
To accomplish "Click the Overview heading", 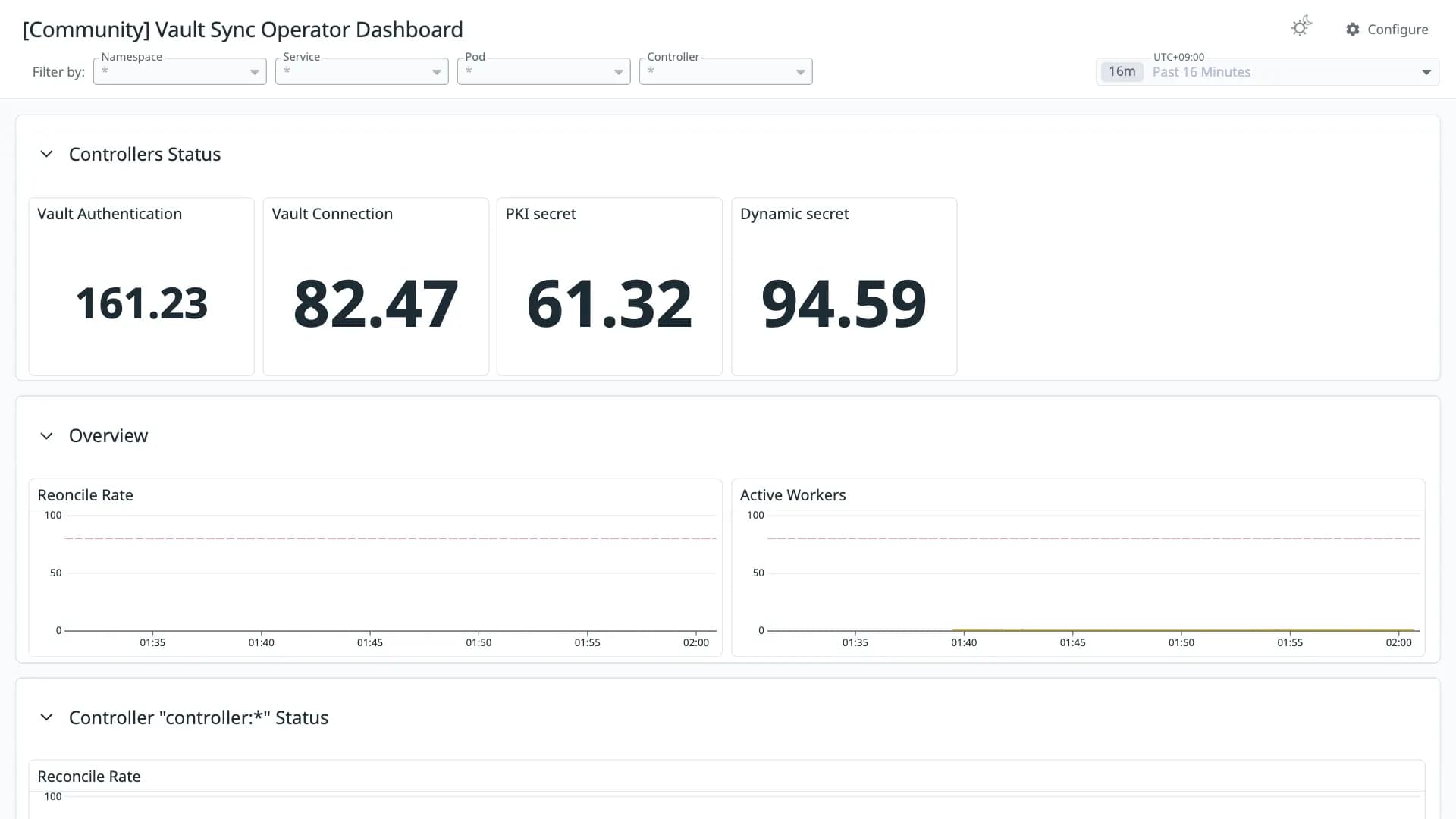I will pos(108,436).
